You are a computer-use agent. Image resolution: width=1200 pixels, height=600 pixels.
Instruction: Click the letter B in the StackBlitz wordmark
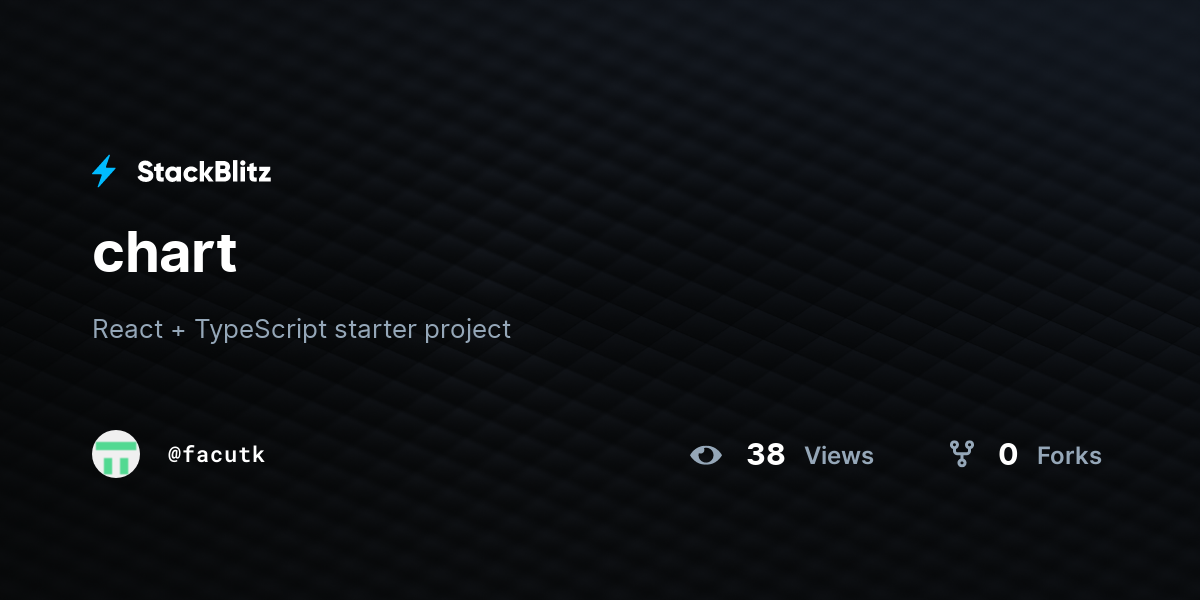click(x=222, y=172)
